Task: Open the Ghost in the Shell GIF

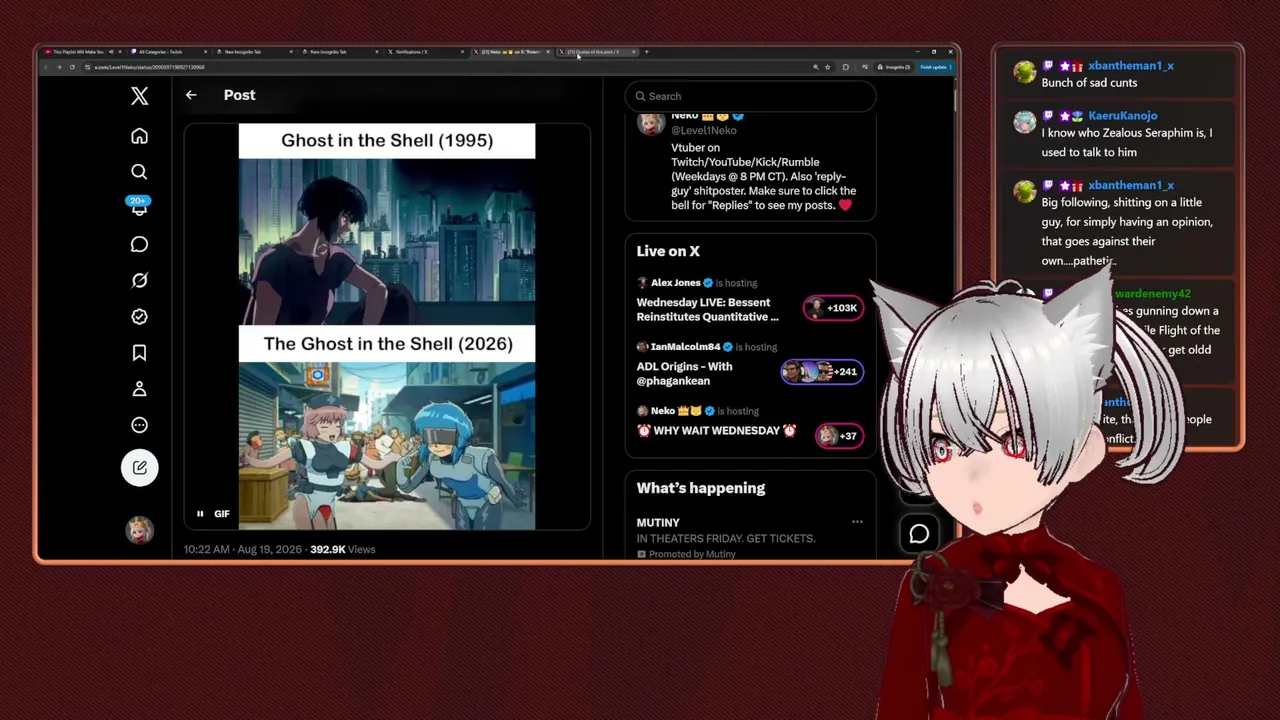Action: 387,326
